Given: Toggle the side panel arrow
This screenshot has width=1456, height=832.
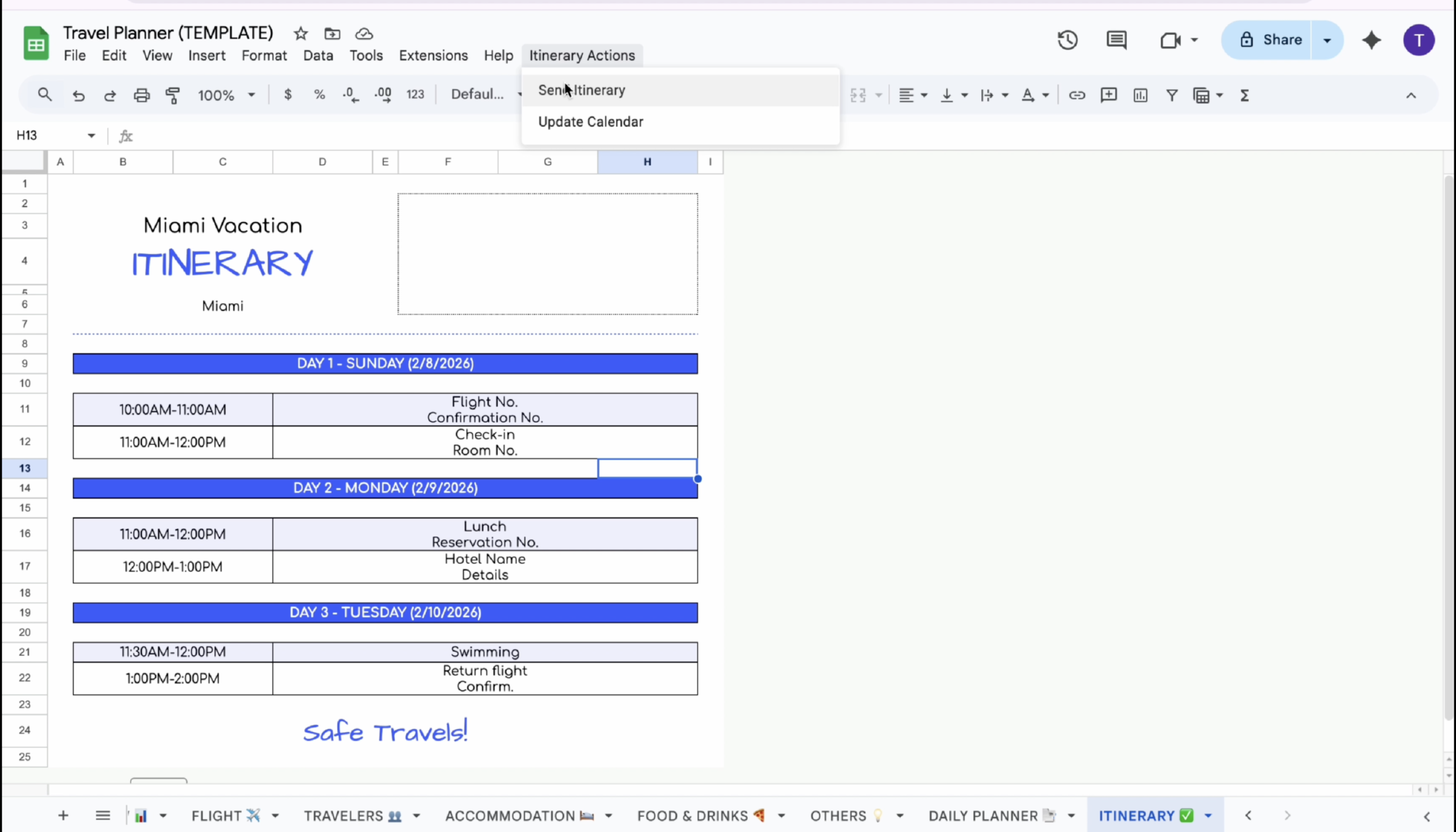Looking at the screenshot, I should (x=1426, y=816).
